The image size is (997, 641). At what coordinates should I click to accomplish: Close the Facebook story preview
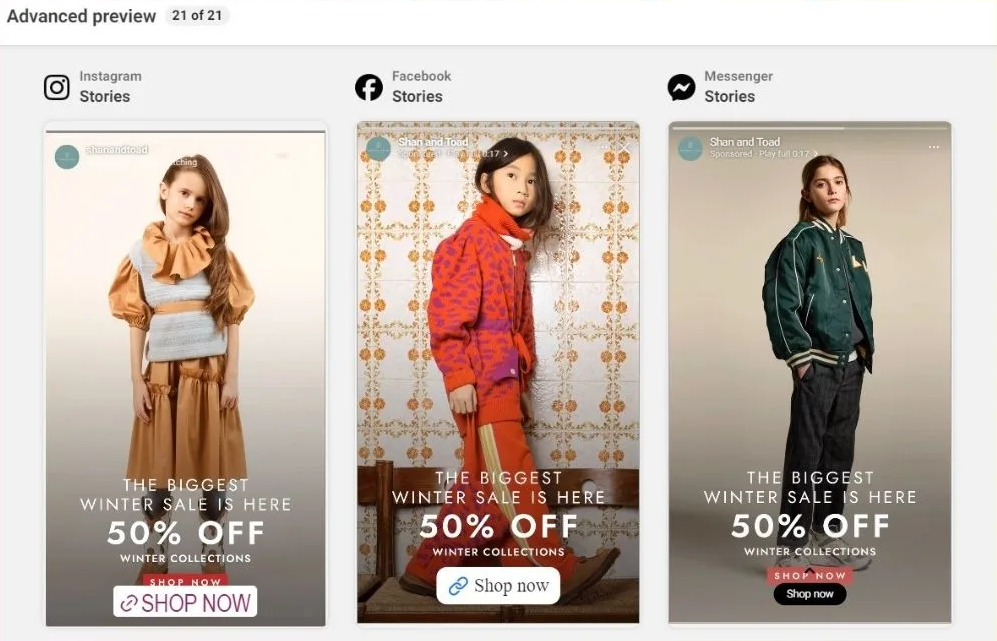(x=625, y=148)
